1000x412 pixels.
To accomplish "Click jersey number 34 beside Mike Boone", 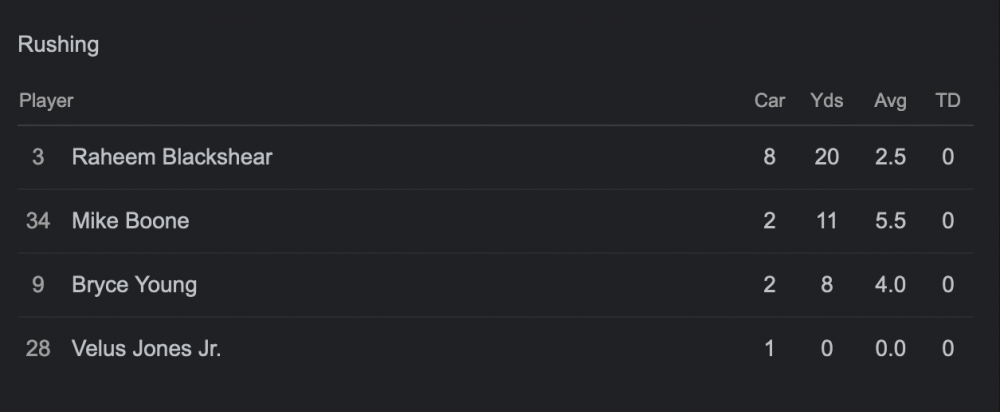I will point(38,221).
